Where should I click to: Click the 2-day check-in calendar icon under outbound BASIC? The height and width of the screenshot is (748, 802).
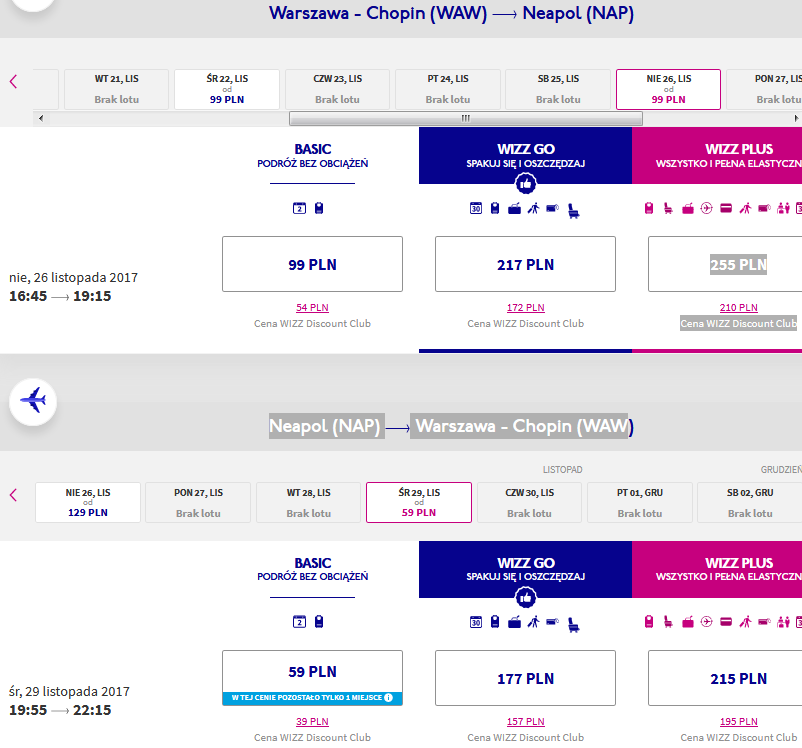point(299,208)
